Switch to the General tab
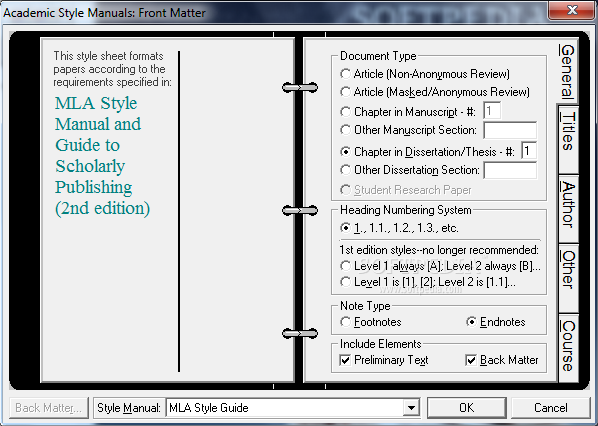The image size is (598, 426). coord(567,71)
